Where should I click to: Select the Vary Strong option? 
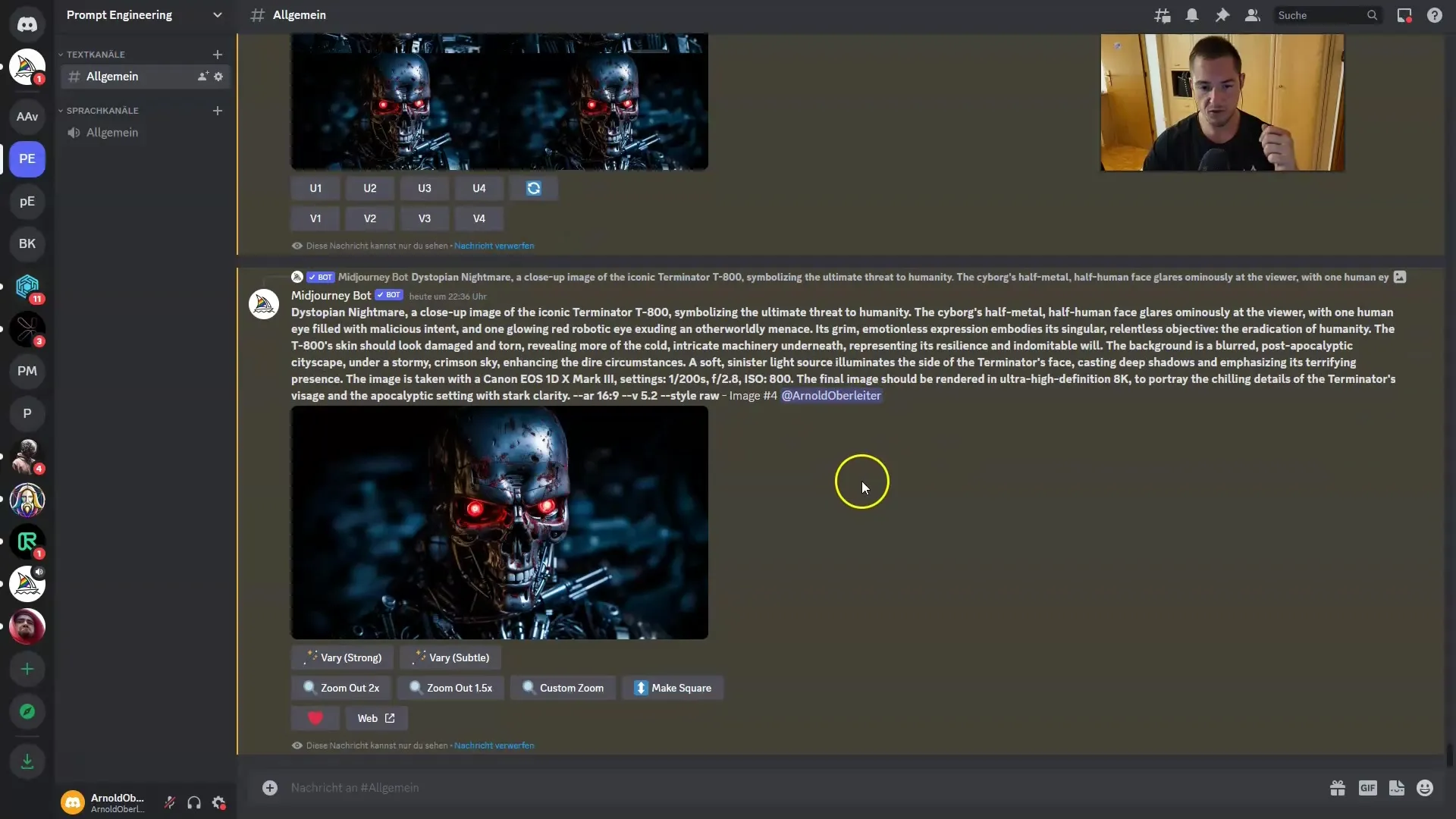pyautogui.click(x=343, y=657)
